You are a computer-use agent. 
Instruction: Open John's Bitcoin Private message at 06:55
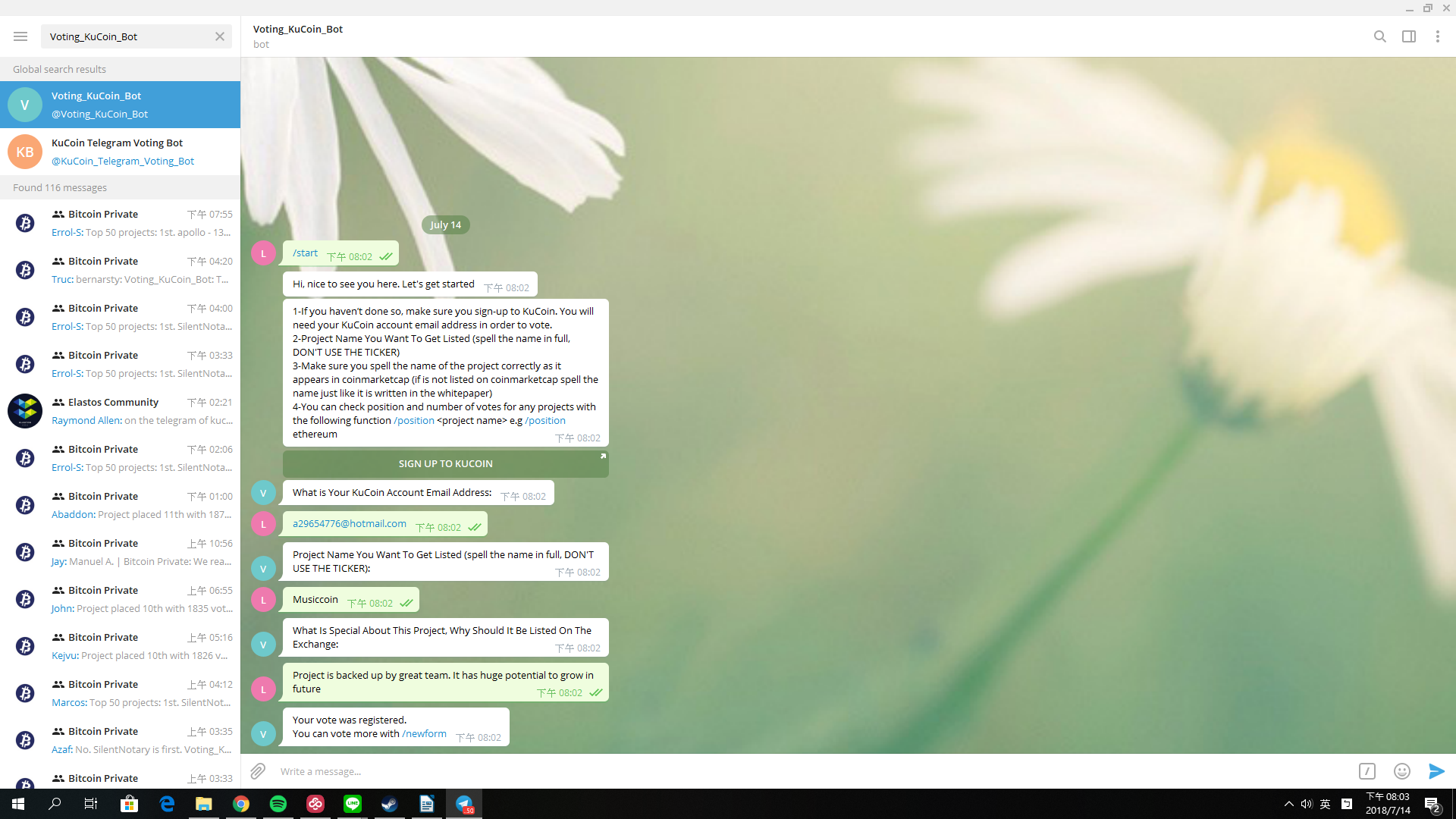(120, 599)
